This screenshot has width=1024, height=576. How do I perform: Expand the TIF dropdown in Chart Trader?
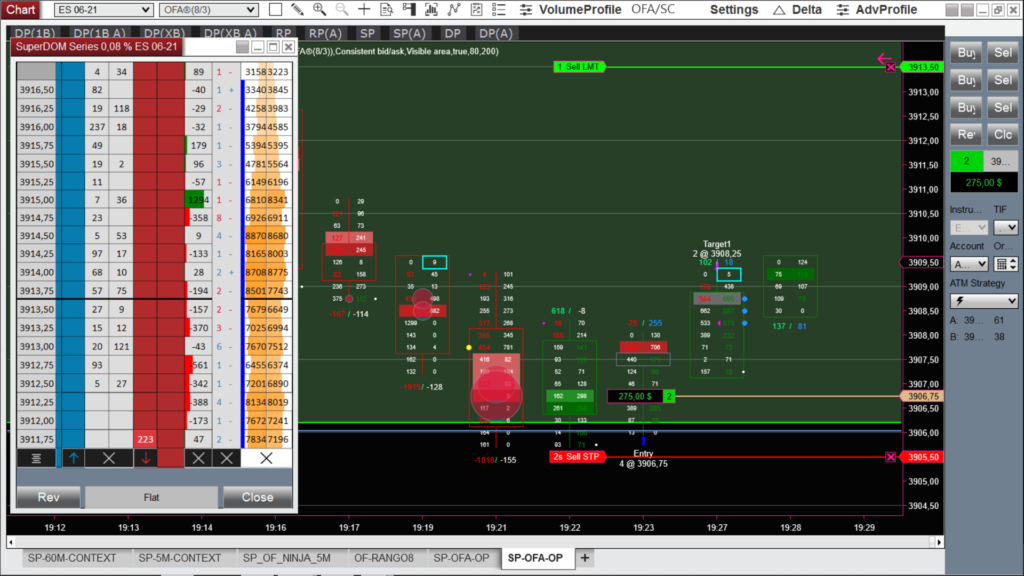pyautogui.click(x=1006, y=227)
